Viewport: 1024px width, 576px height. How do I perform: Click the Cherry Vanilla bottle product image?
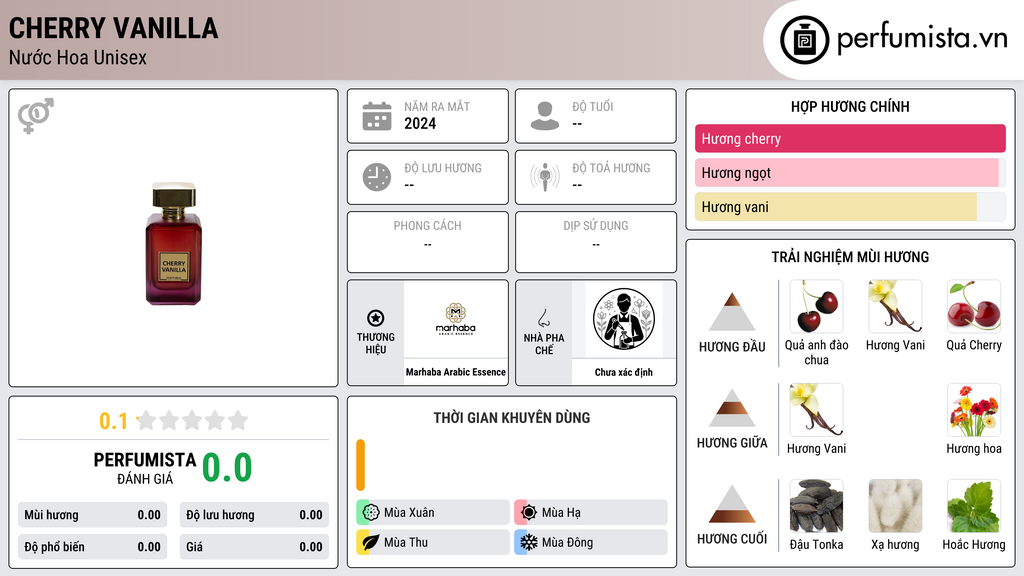173,244
